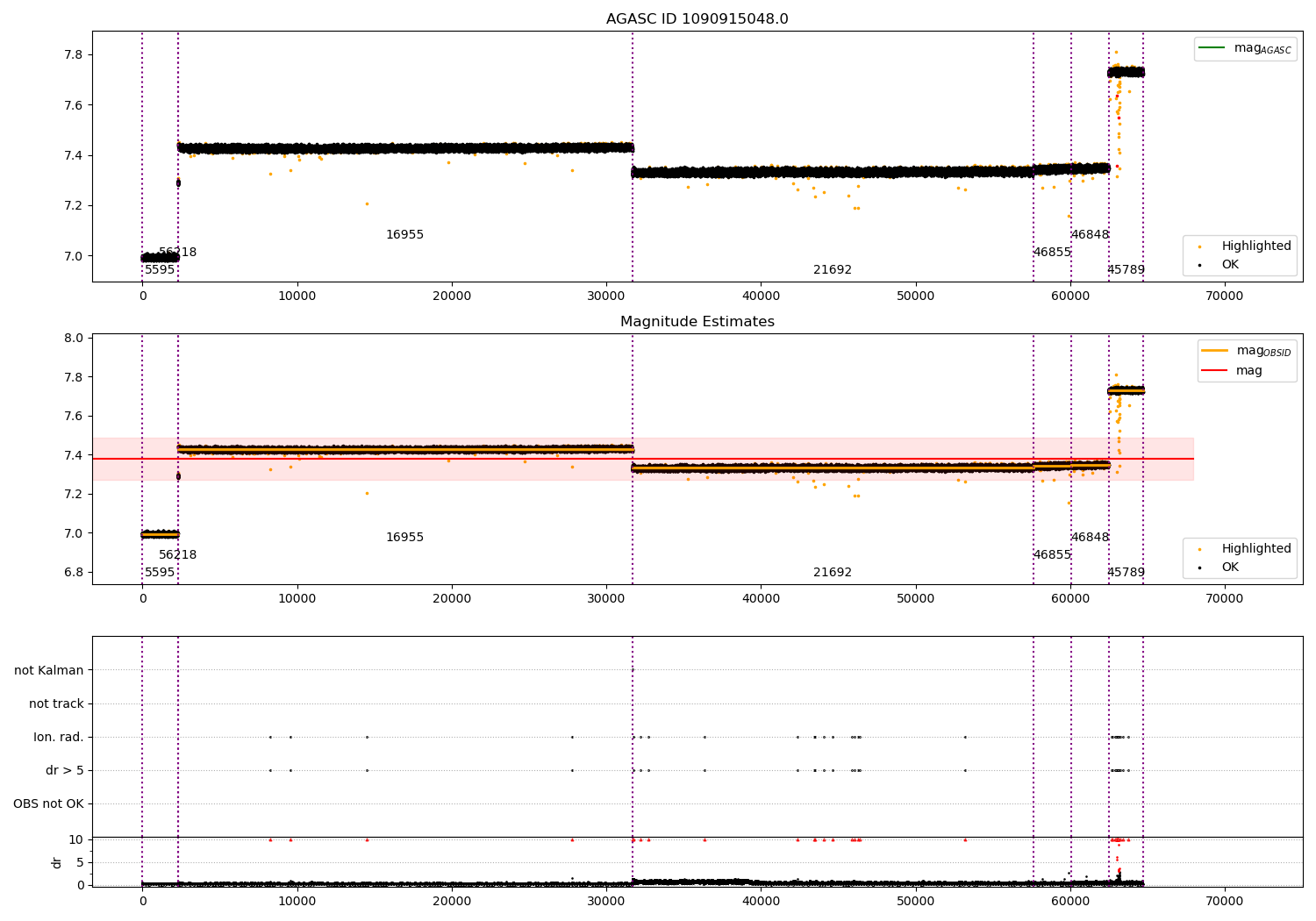Viewport: 1316px width, 921px height.
Task: Click x-axis tick '70000' in the bottom plot
Action: pos(1225,902)
